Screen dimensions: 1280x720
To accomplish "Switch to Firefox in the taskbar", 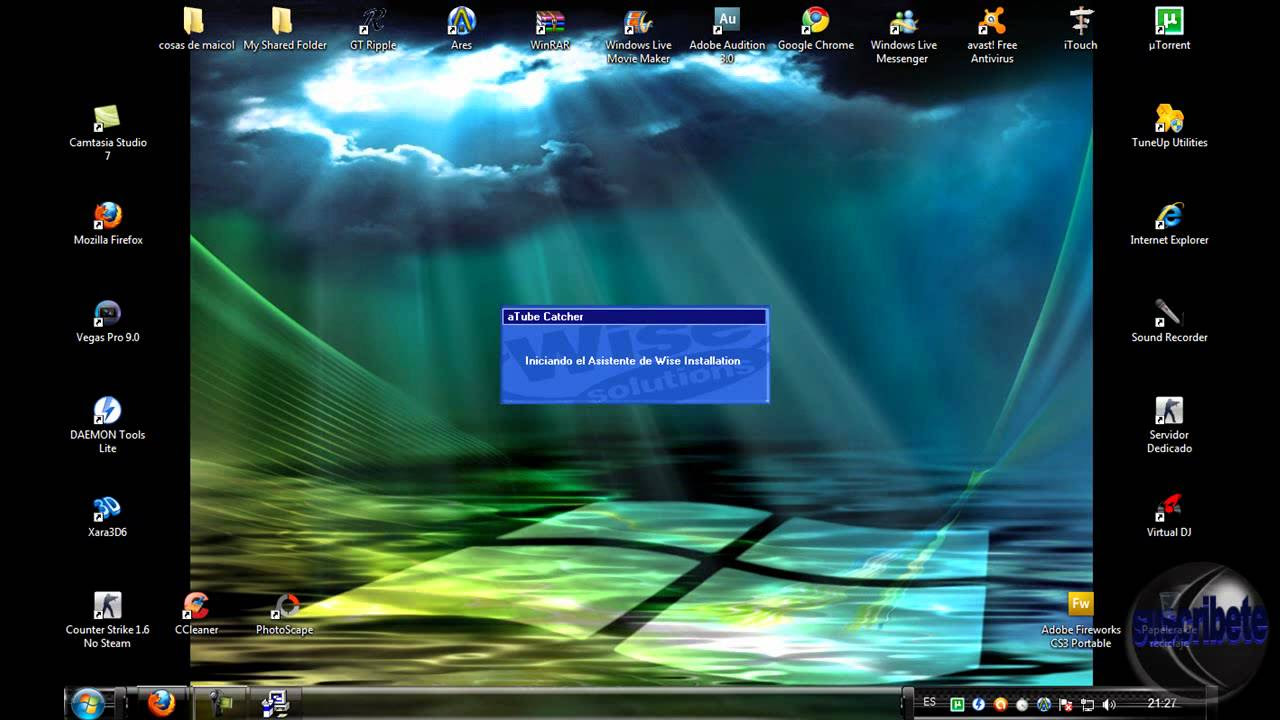I will [x=161, y=703].
